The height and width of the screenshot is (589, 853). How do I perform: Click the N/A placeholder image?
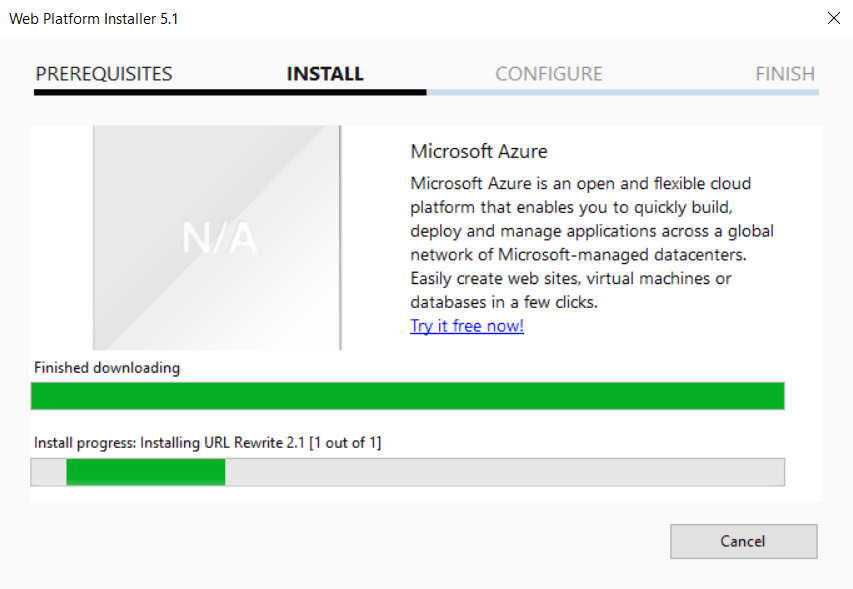[x=216, y=238]
